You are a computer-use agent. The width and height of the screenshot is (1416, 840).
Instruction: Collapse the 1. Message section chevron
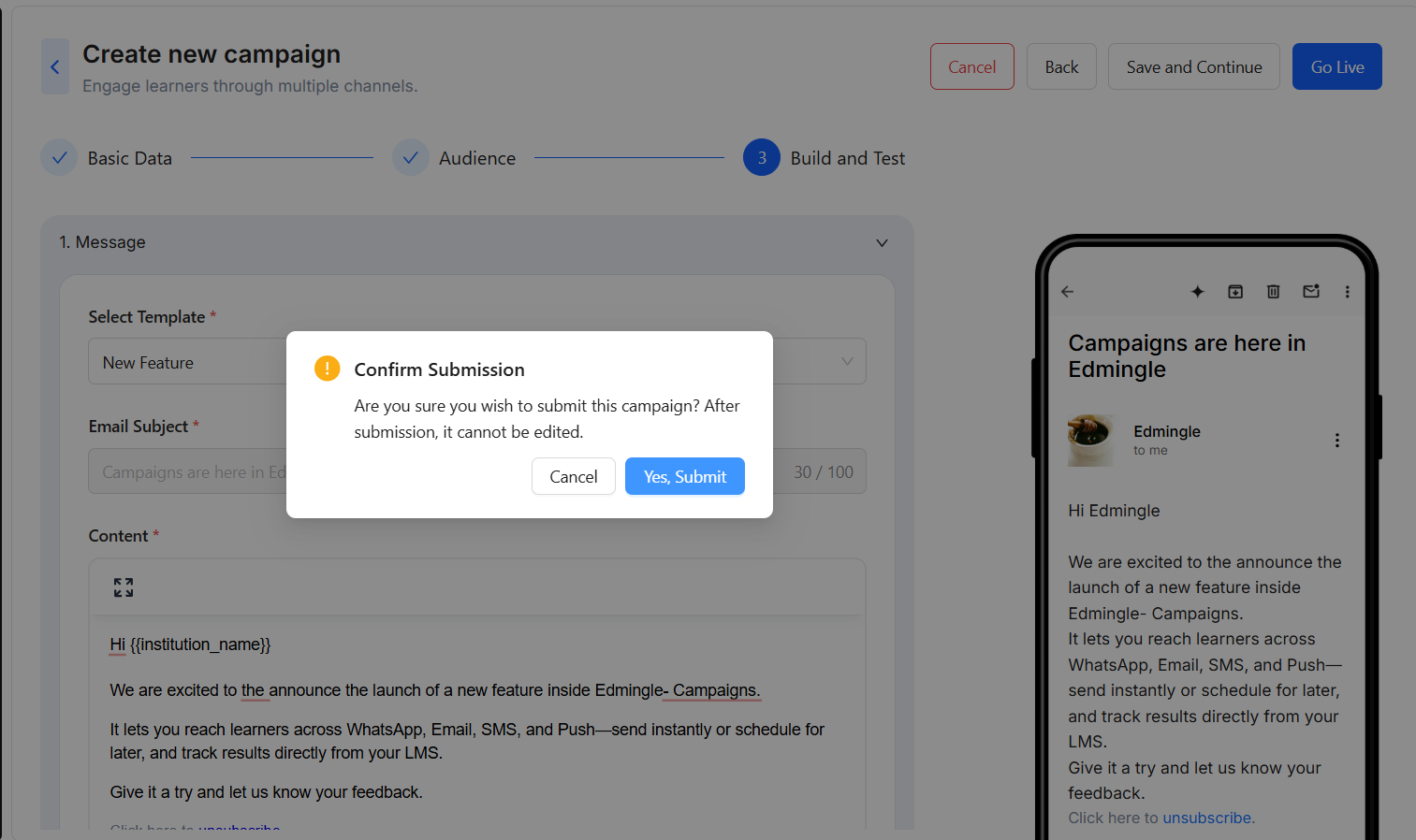tap(882, 242)
